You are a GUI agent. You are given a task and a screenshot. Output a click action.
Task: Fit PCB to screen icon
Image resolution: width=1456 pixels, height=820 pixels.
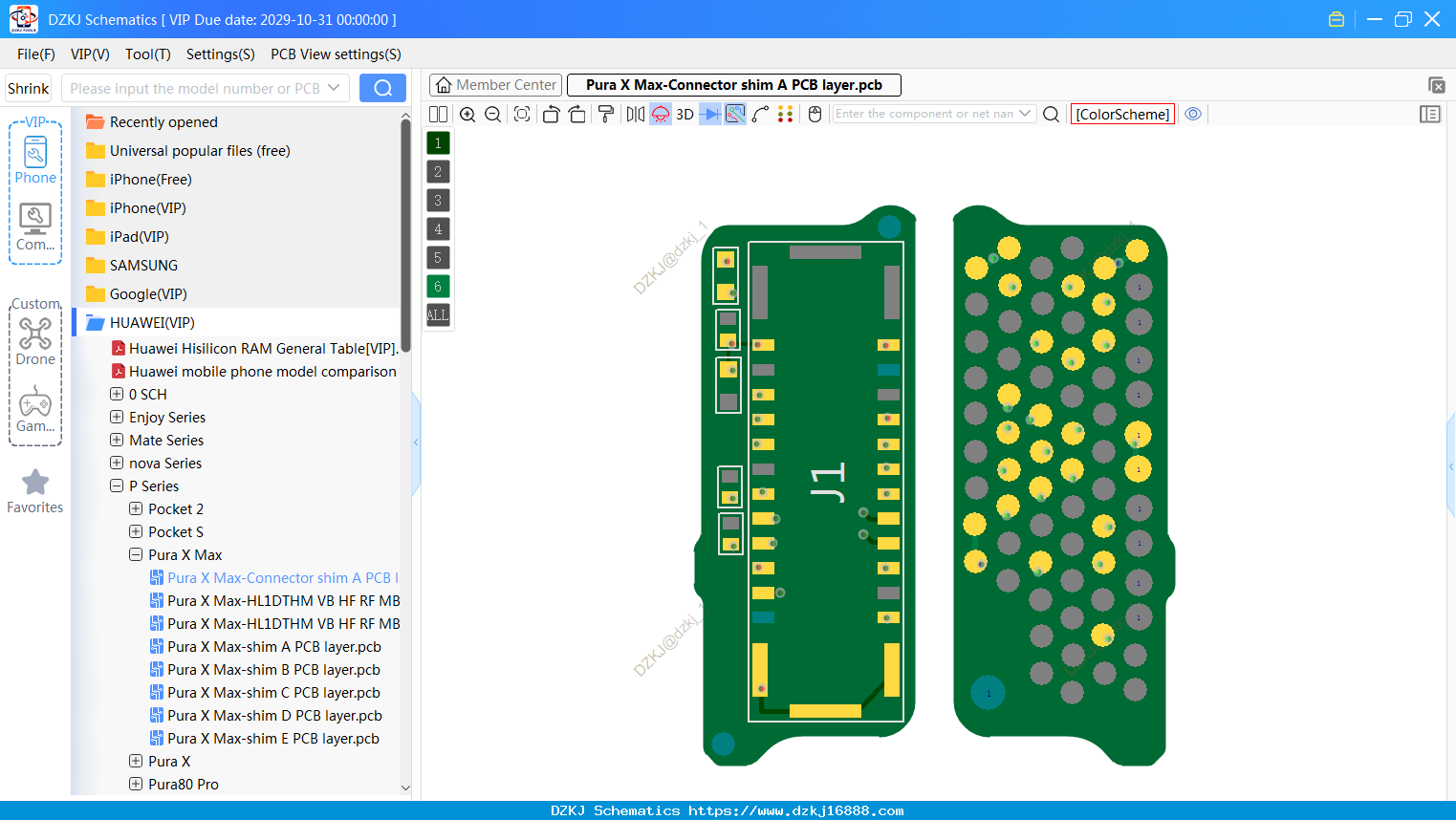coord(521,114)
